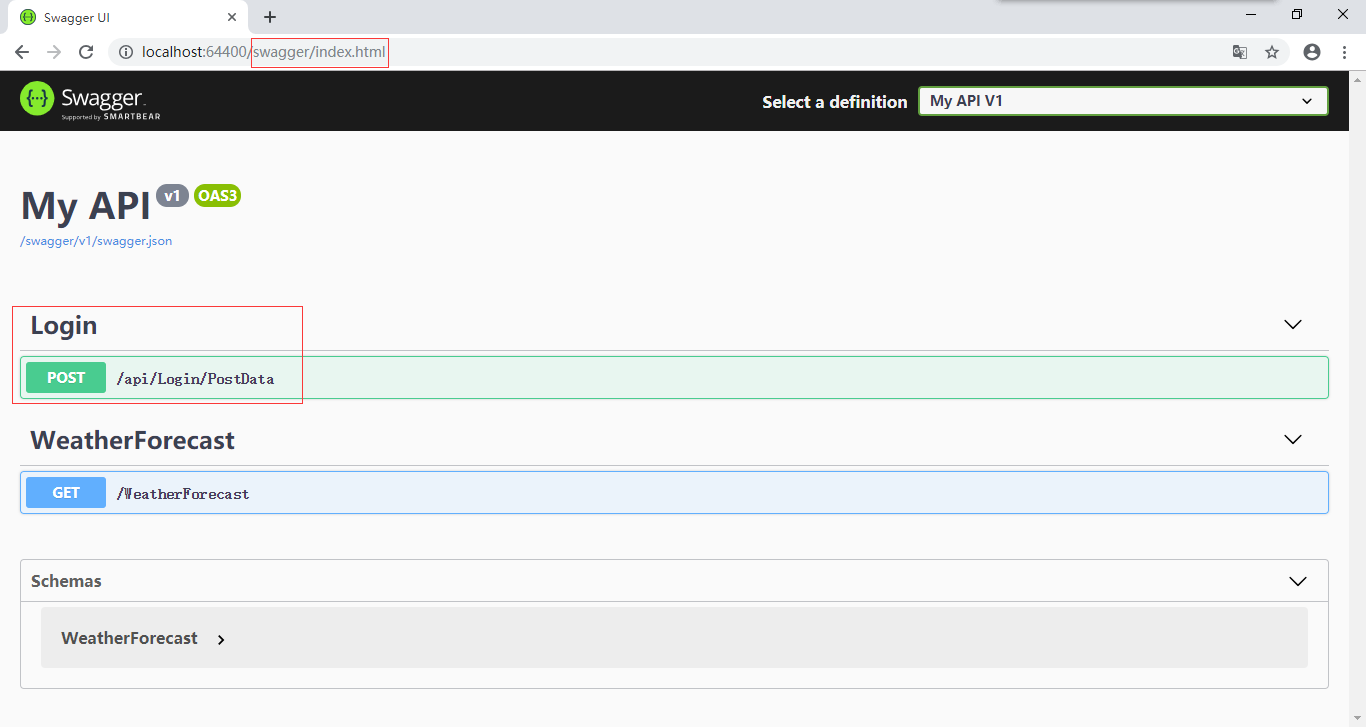The height and width of the screenshot is (727, 1366).
Task: Open the My API V1 definition dropdown
Action: pyautogui.click(x=1123, y=101)
